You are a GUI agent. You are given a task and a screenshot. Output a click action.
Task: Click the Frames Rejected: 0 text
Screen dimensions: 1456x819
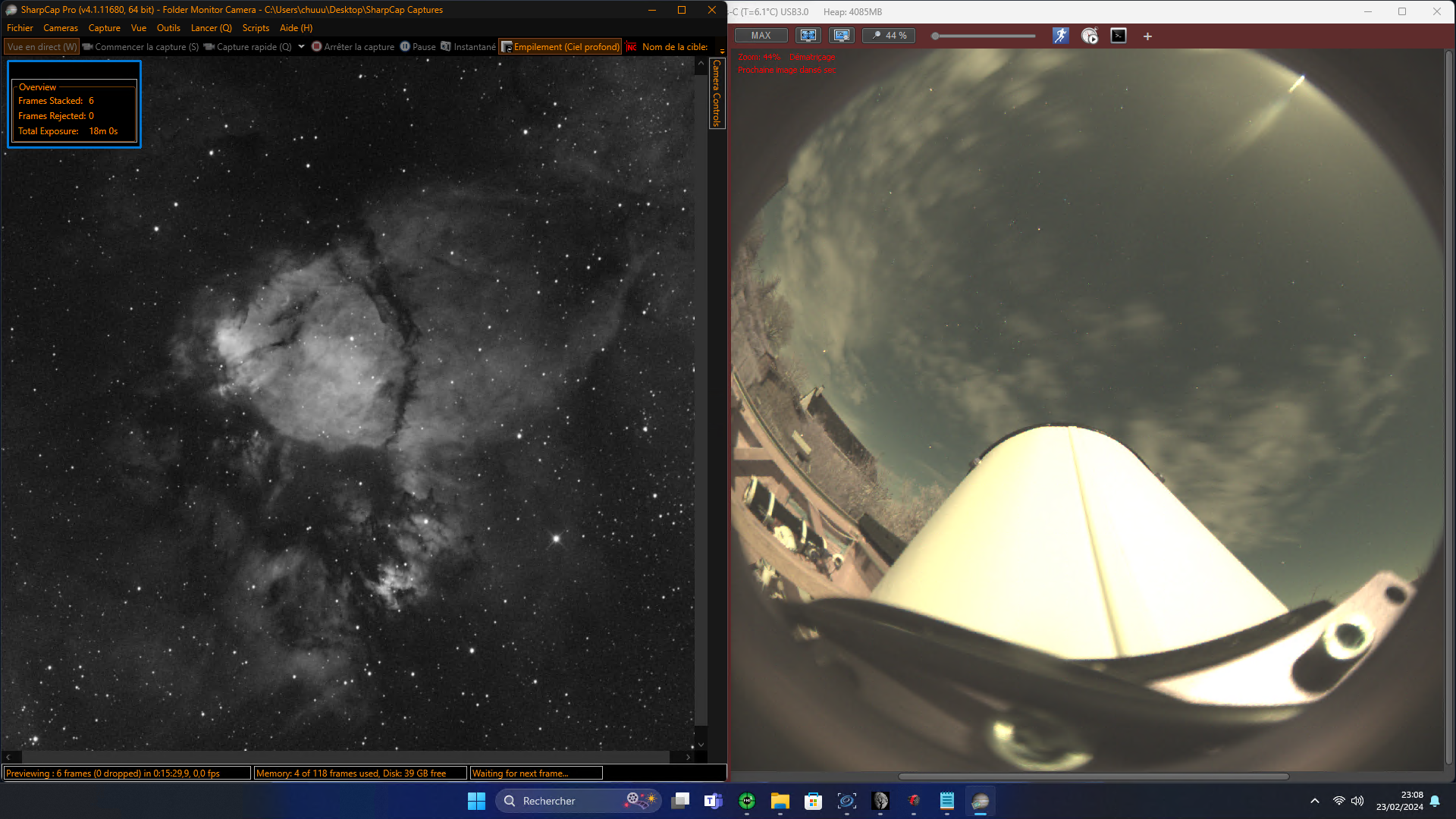[x=56, y=116]
